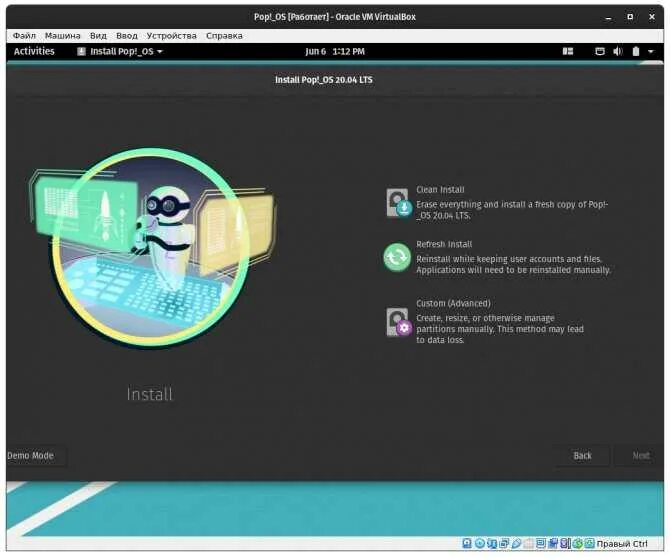
Task: Click the 'Reinstall while keeping user accounts' description
Action: pos(513,264)
